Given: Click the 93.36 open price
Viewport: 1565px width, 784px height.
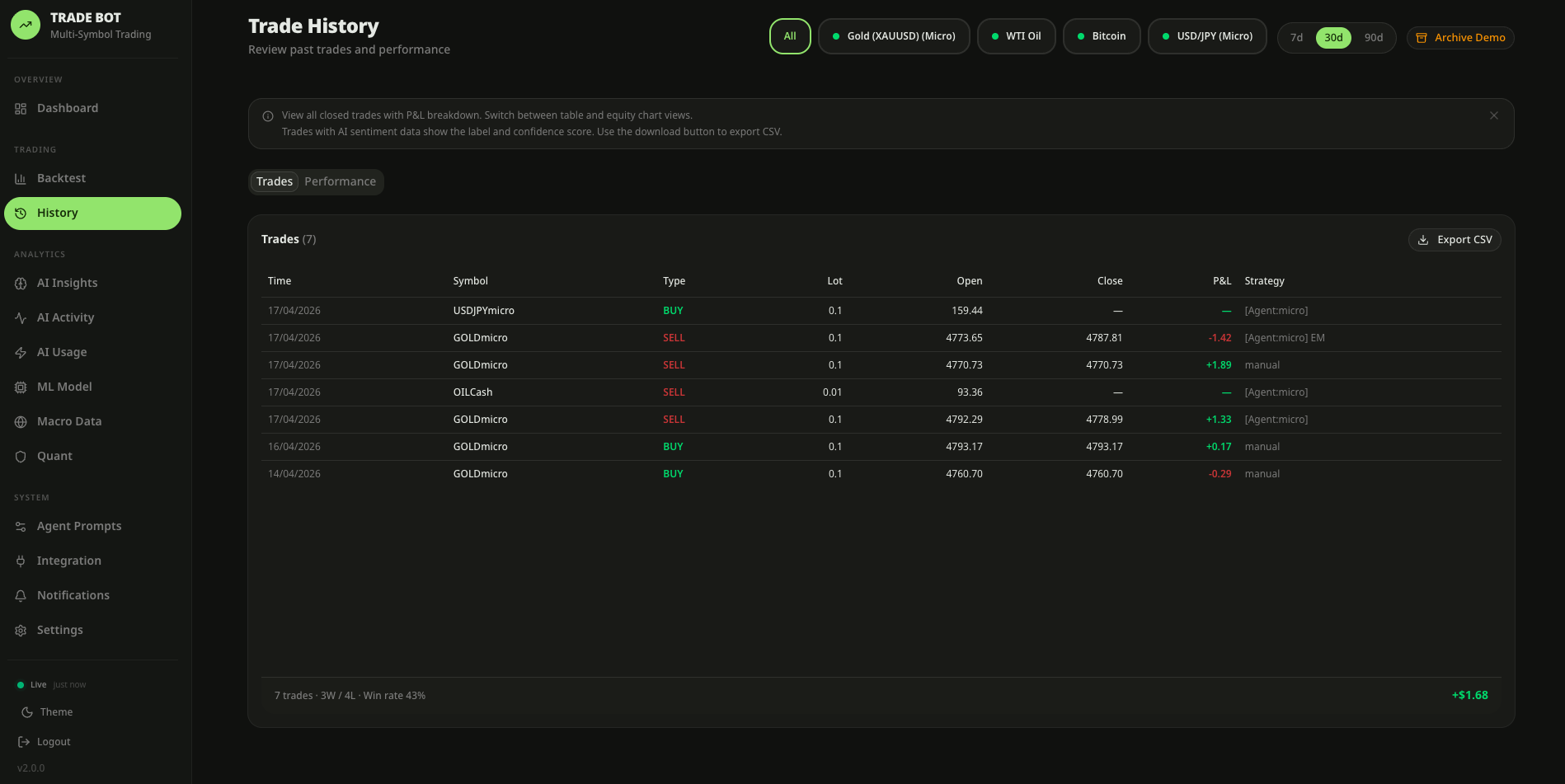Looking at the screenshot, I should [970, 392].
